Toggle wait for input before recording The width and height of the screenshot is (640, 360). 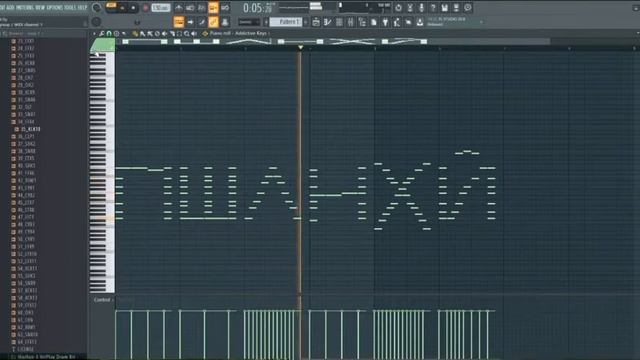click(190, 7)
